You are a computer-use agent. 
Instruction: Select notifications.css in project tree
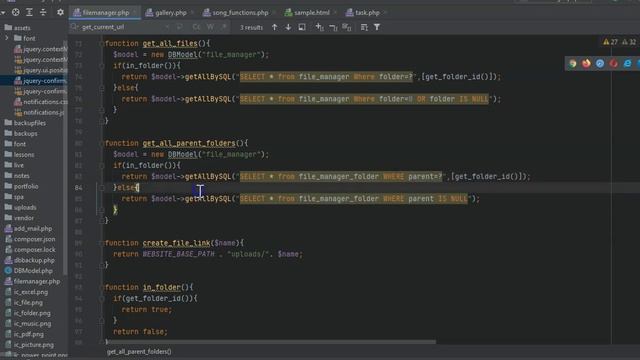coord(40,102)
